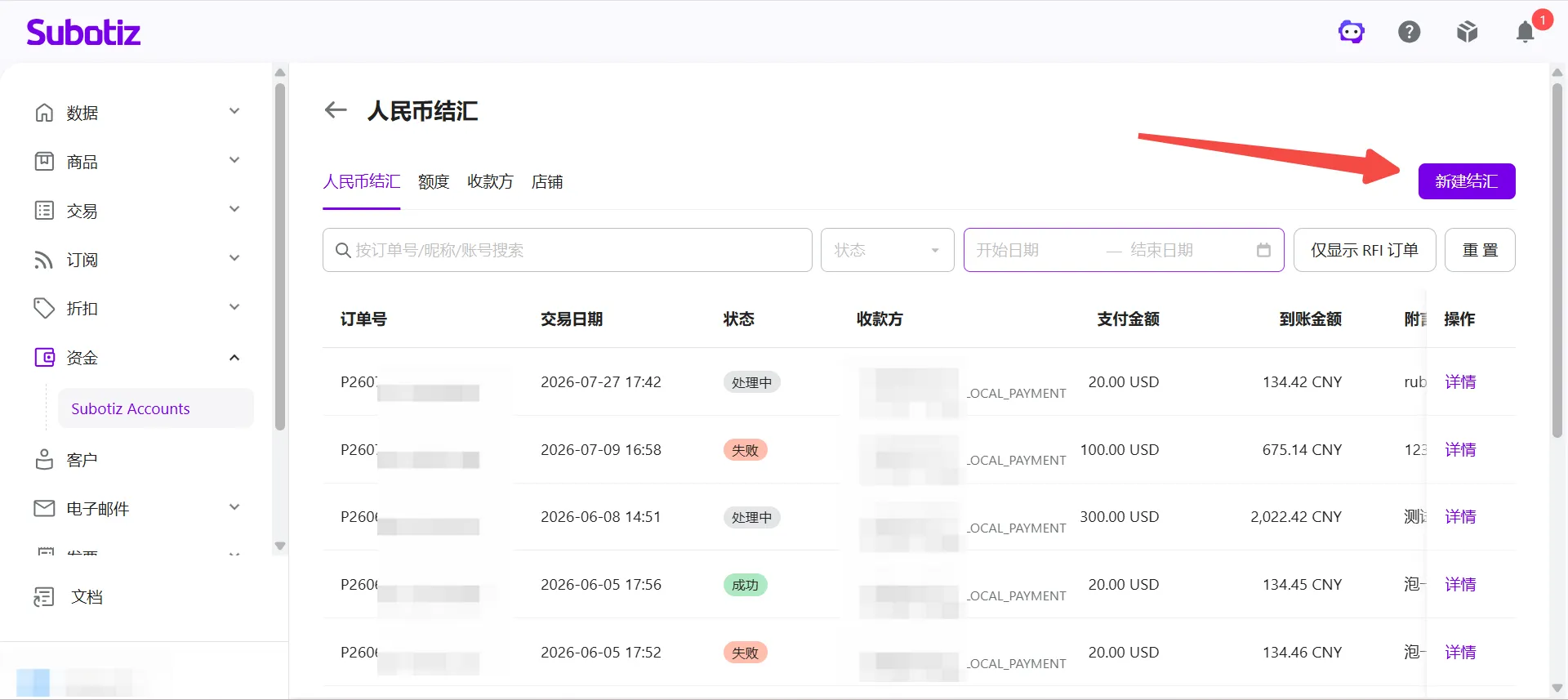Click the 折扣 tag icon in sidebar
The height and width of the screenshot is (700, 1568).
click(x=44, y=308)
